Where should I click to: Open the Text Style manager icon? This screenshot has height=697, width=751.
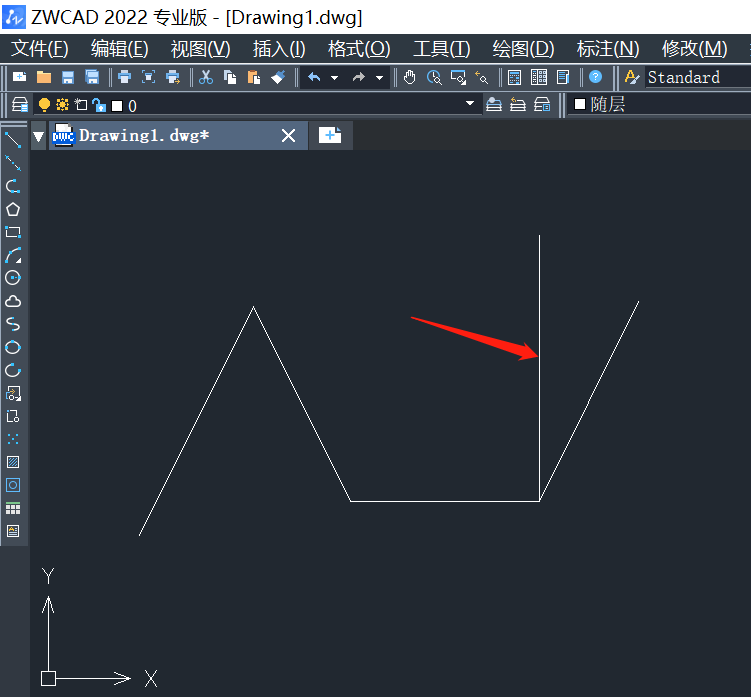tap(632, 77)
